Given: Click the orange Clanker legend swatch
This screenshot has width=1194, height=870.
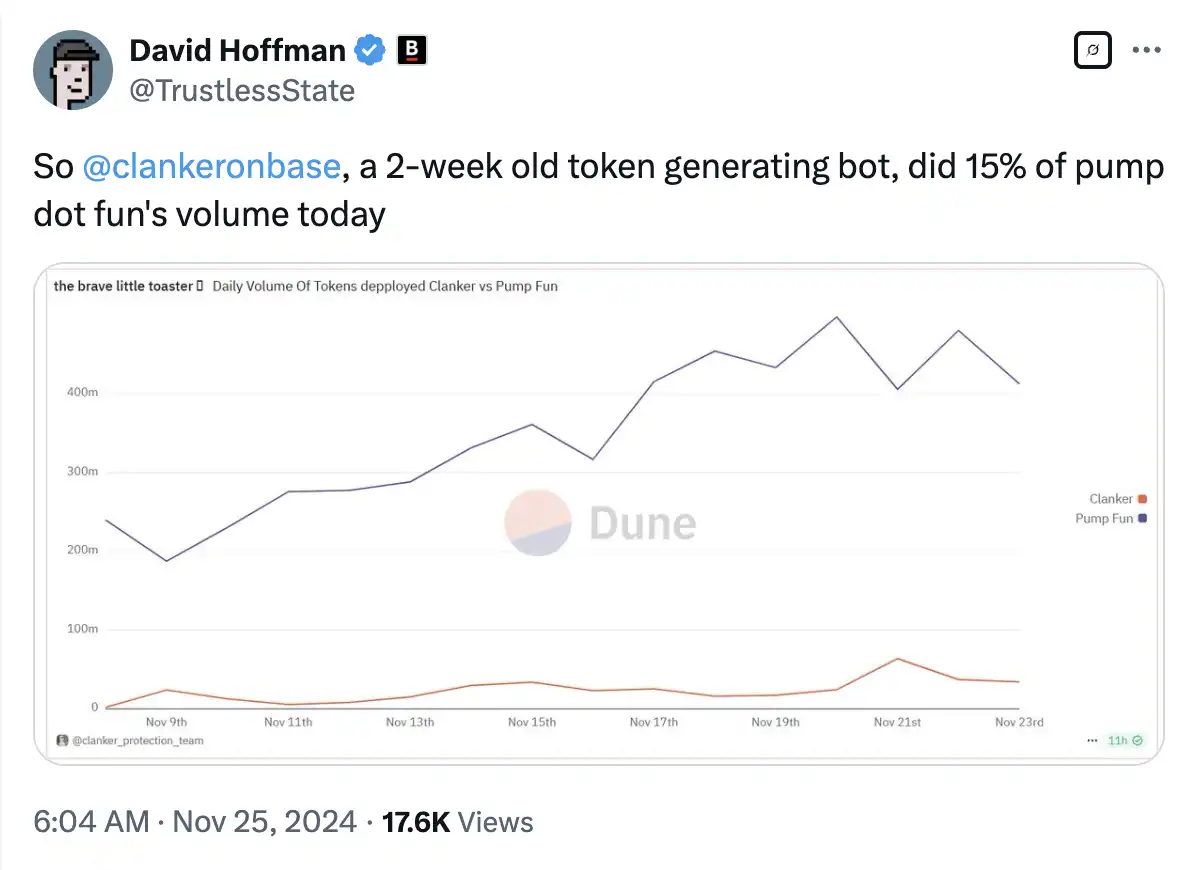Looking at the screenshot, I should [1143, 499].
